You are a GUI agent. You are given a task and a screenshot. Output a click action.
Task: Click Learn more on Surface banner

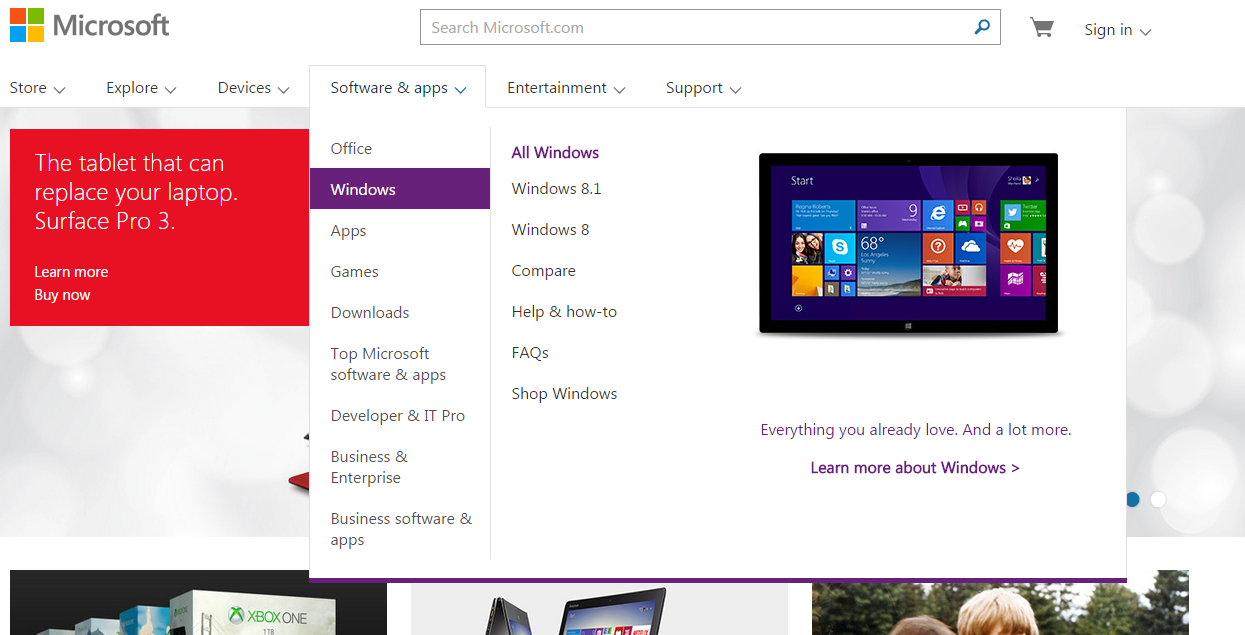coord(71,272)
